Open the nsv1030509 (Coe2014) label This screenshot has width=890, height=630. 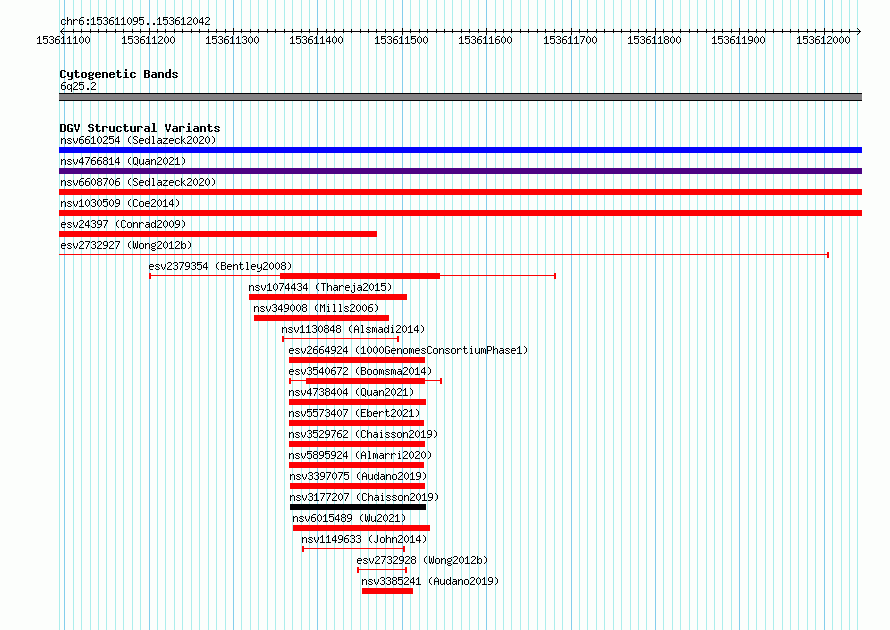(x=120, y=203)
